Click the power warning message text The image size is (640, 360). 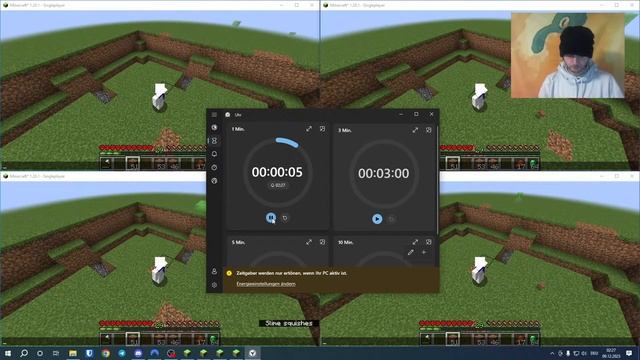[x=292, y=273]
